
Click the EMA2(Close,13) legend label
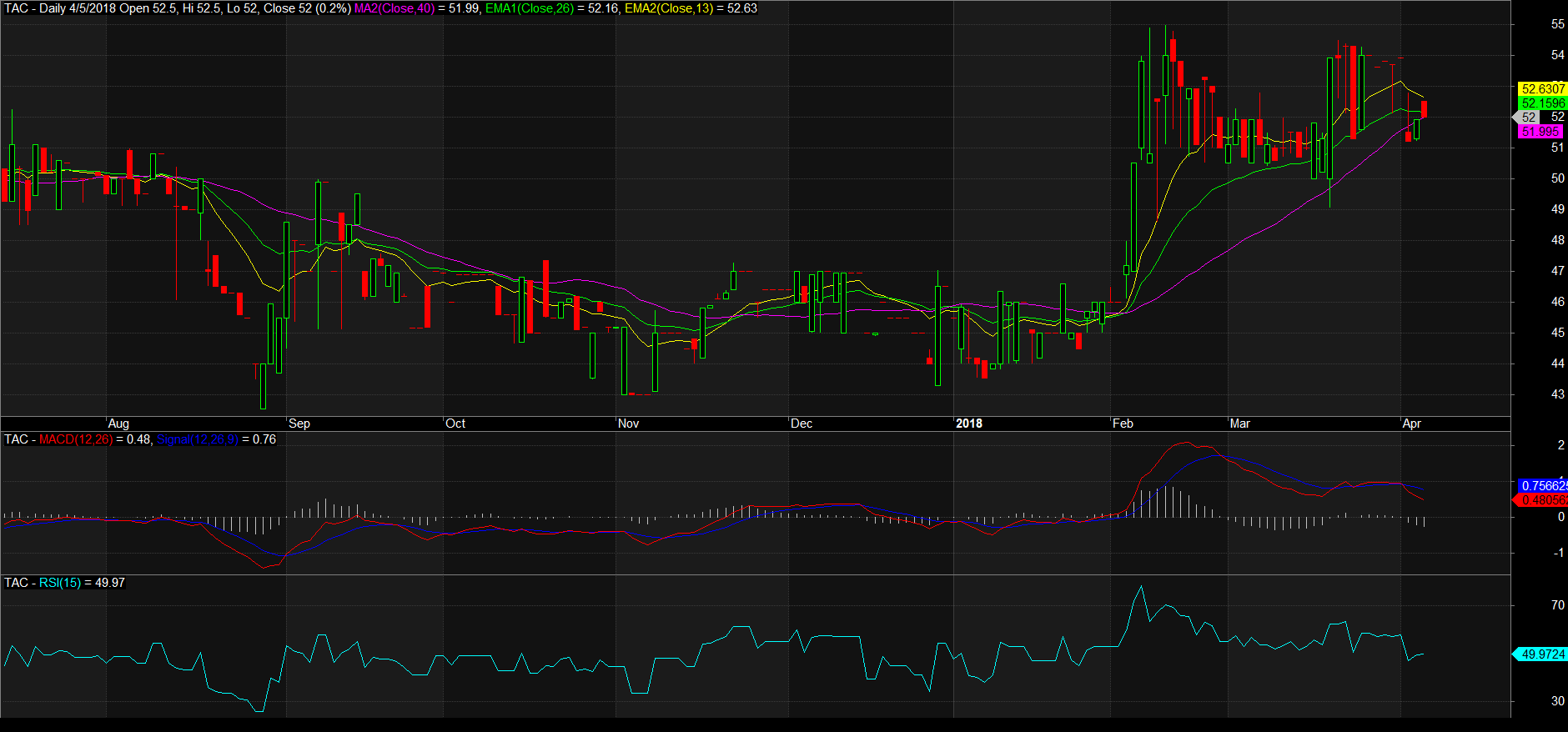click(668, 8)
